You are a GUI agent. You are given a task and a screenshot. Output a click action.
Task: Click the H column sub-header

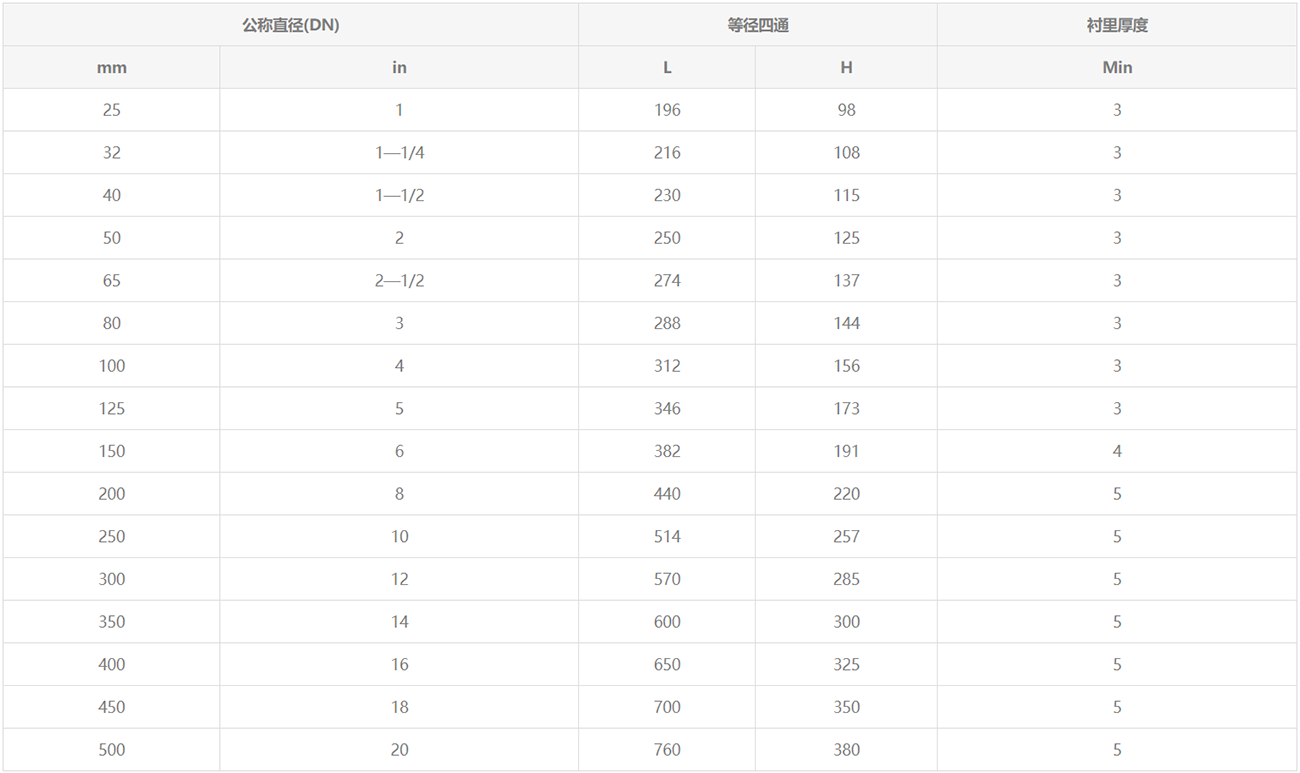click(846, 68)
